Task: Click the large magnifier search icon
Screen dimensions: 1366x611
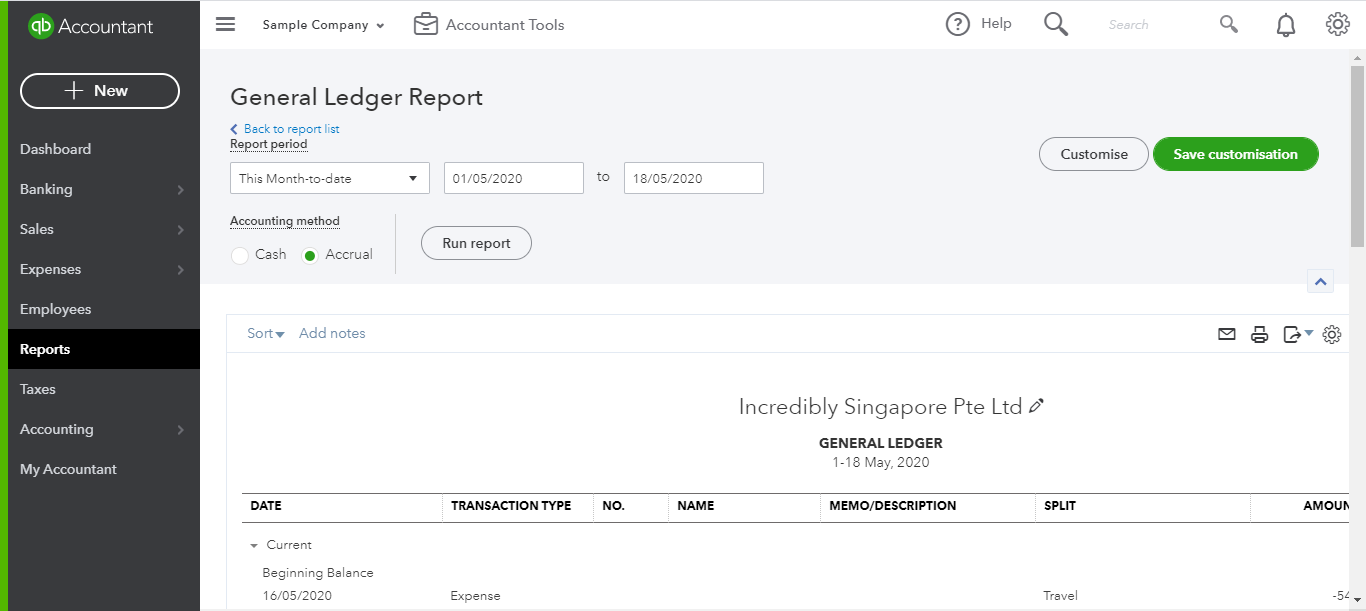Action: pyautogui.click(x=1056, y=24)
